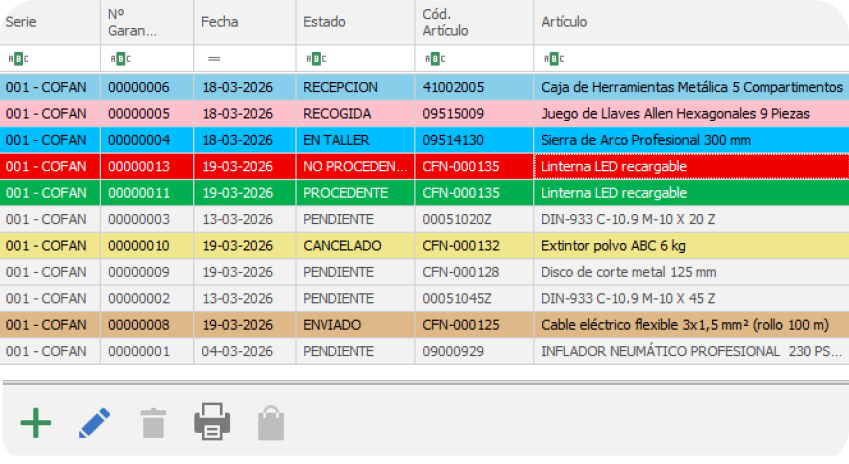Open filter operator icon for Serie column
The width and height of the screenshot is (849, 464).
(18, 58)
